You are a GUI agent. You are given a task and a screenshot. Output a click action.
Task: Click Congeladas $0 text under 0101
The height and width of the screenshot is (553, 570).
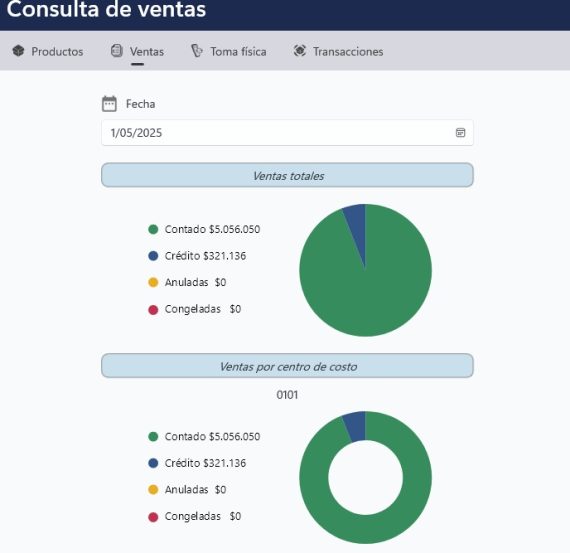[x=203, y=517]
